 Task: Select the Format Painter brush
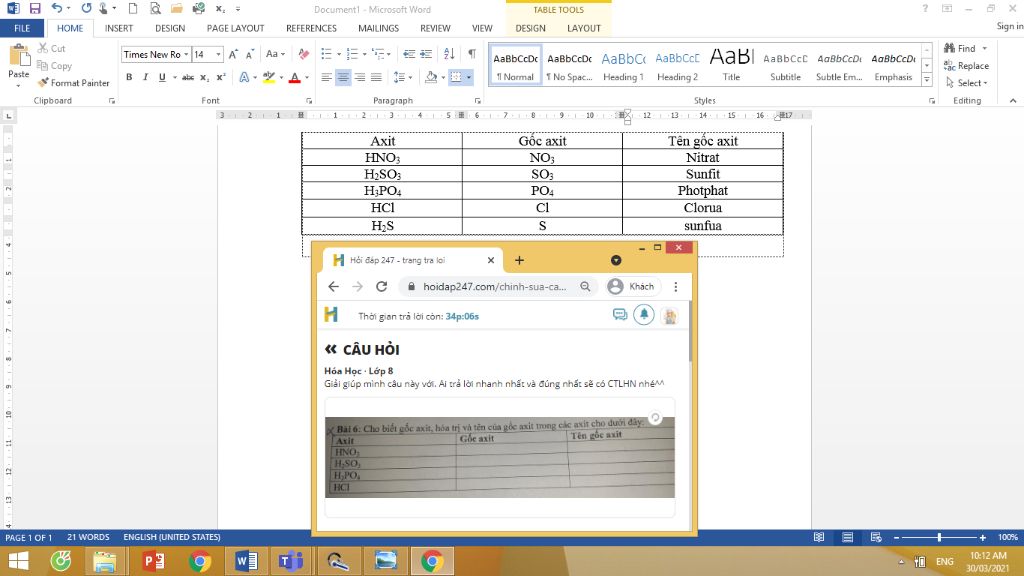coord(73,83)
